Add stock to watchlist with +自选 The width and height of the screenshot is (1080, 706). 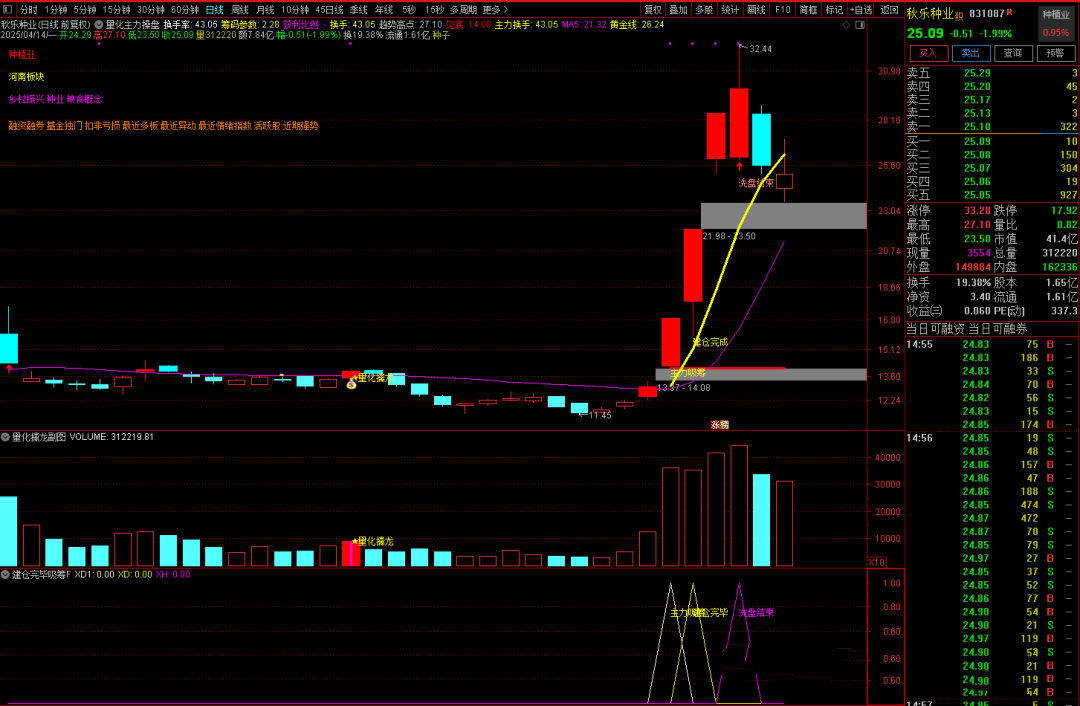(x=860, y=9)
